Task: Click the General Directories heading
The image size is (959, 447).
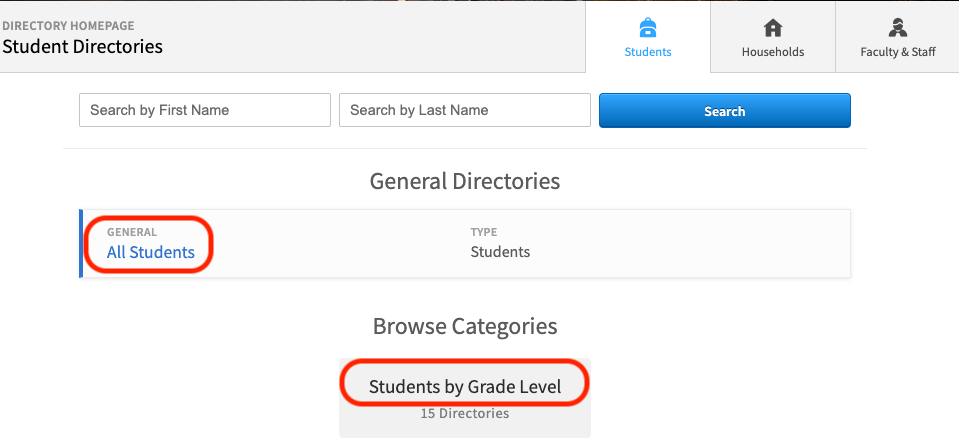Action: 465,181
